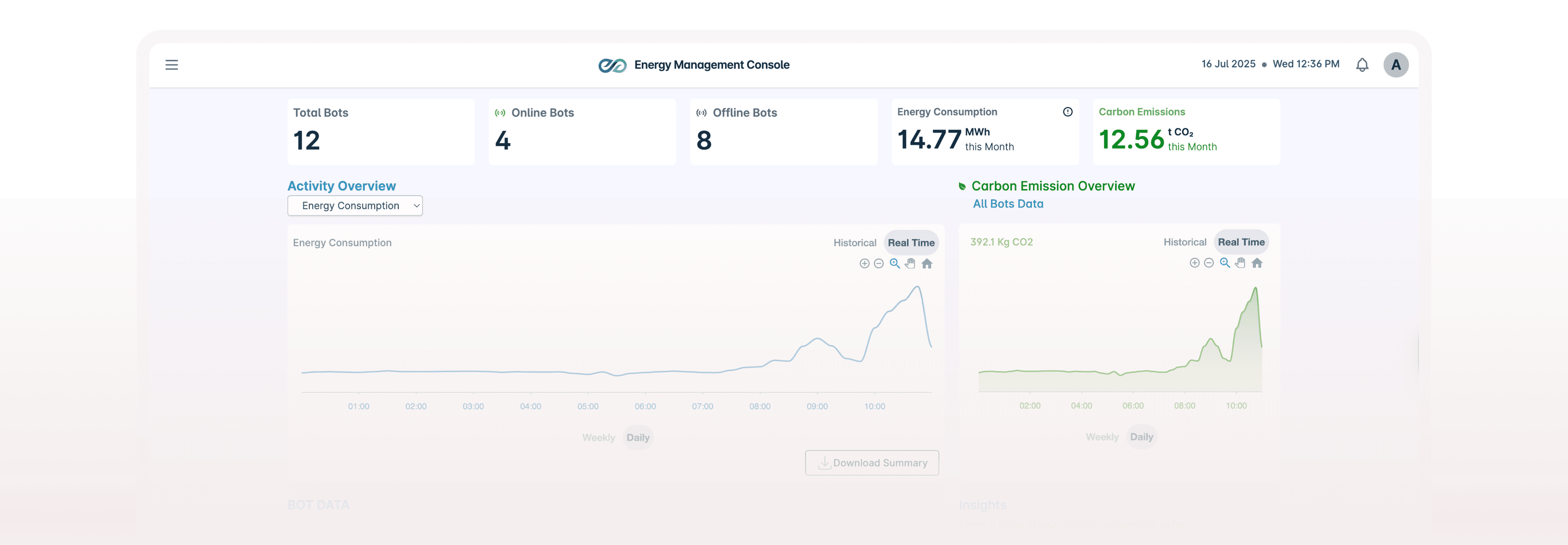The height and width of the screenshot is (545, 1568).
Task: Activate selection zoom on carbon chart
Action: coord(1225,262)
